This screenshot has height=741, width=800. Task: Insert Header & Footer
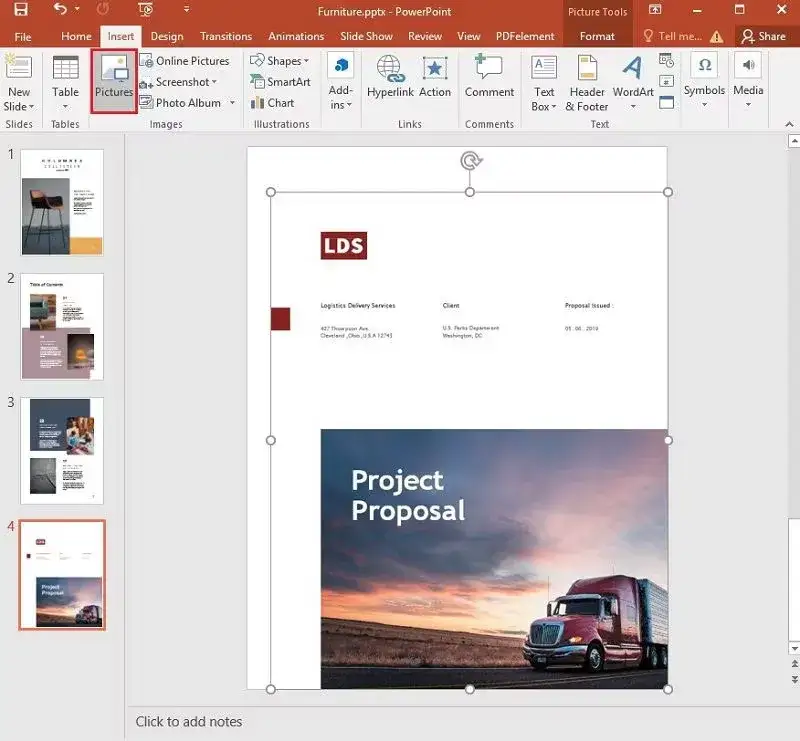coord(587,83)
